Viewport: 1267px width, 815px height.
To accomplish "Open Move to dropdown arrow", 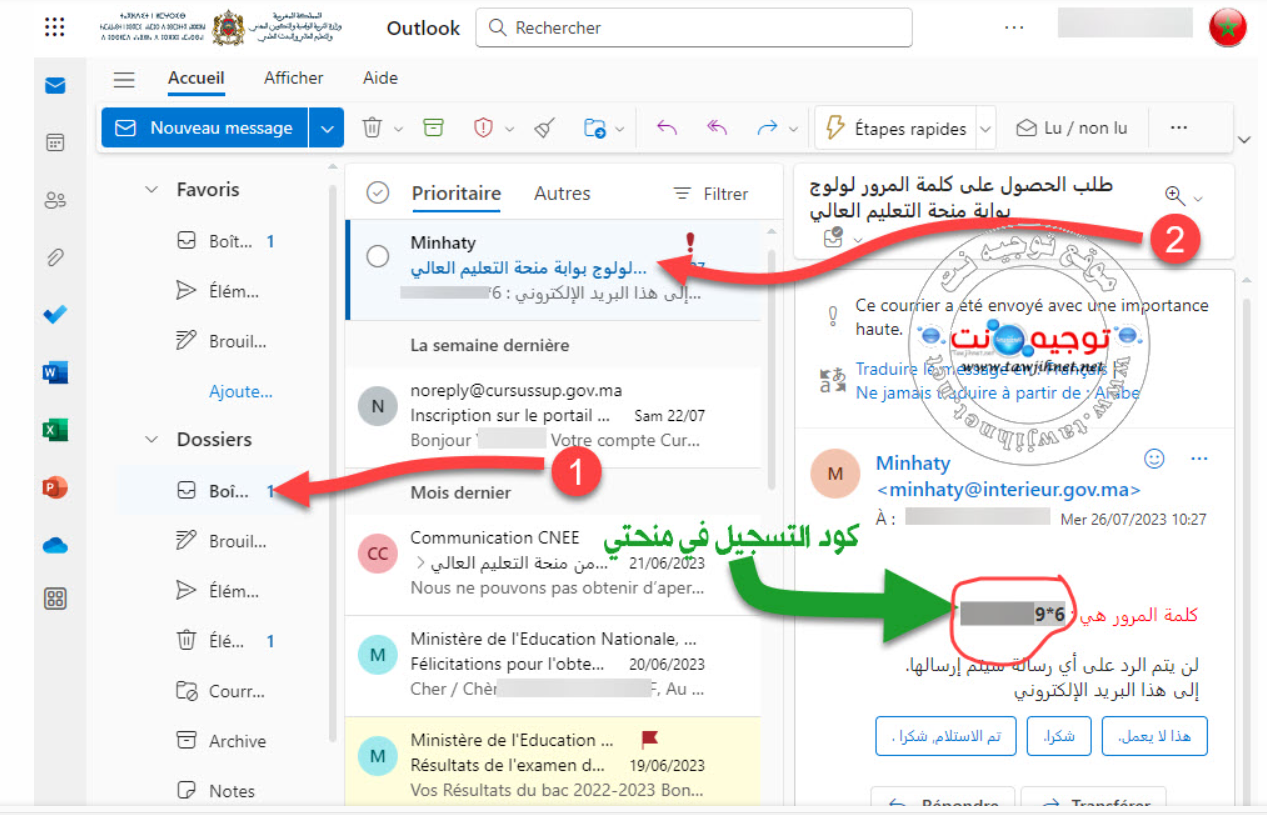I will [x=619, y=129].
